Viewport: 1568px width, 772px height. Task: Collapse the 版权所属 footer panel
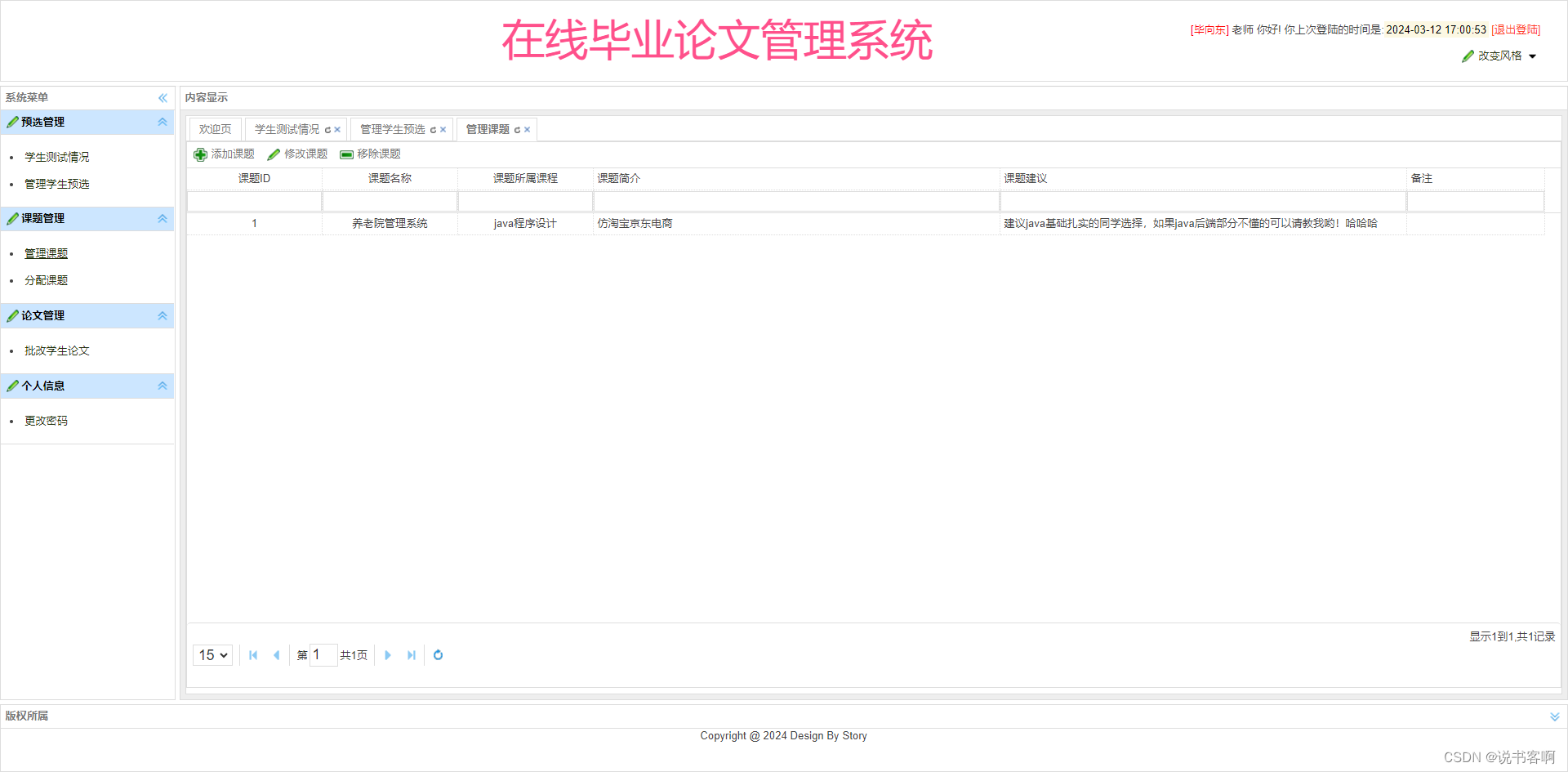coord(1555,716)
